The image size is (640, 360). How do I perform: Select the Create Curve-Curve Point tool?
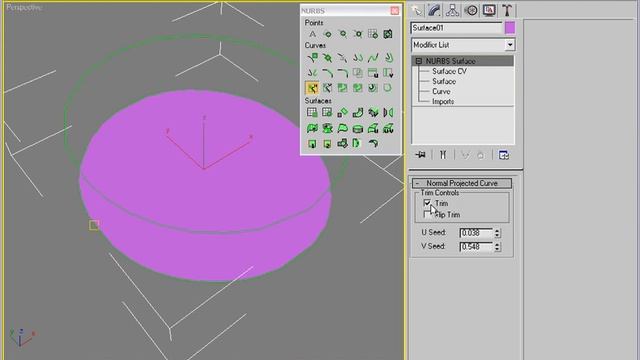click(358, 34)
